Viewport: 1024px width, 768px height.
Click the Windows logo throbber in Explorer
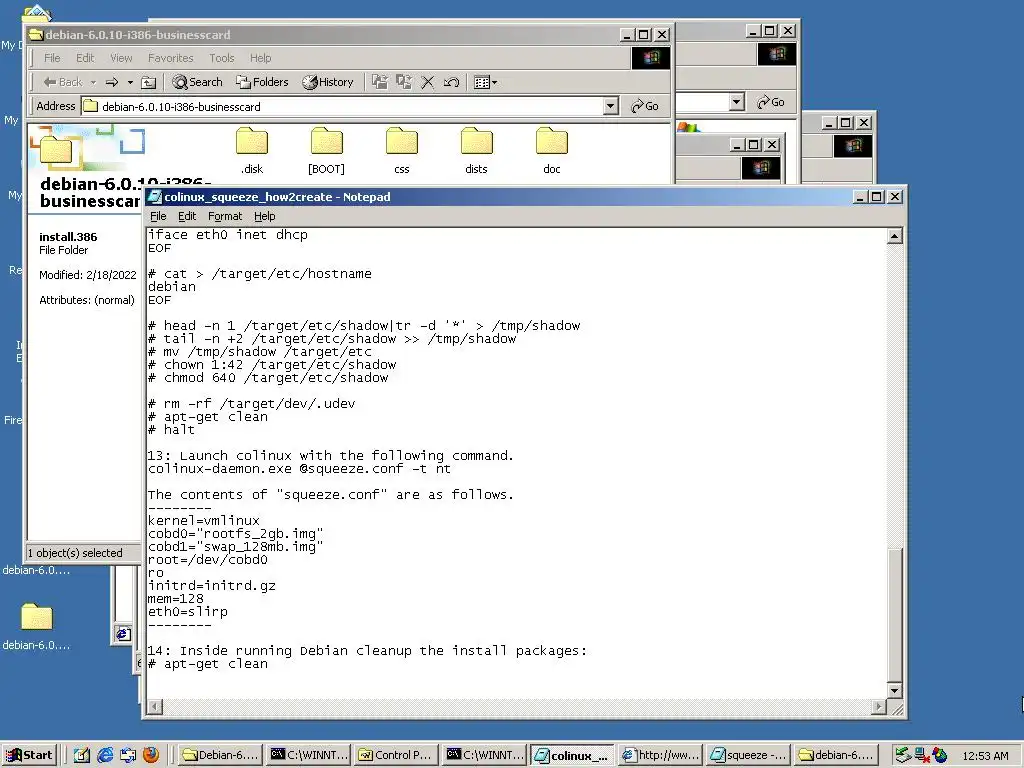pyautogui.click(x=650, y=57)
